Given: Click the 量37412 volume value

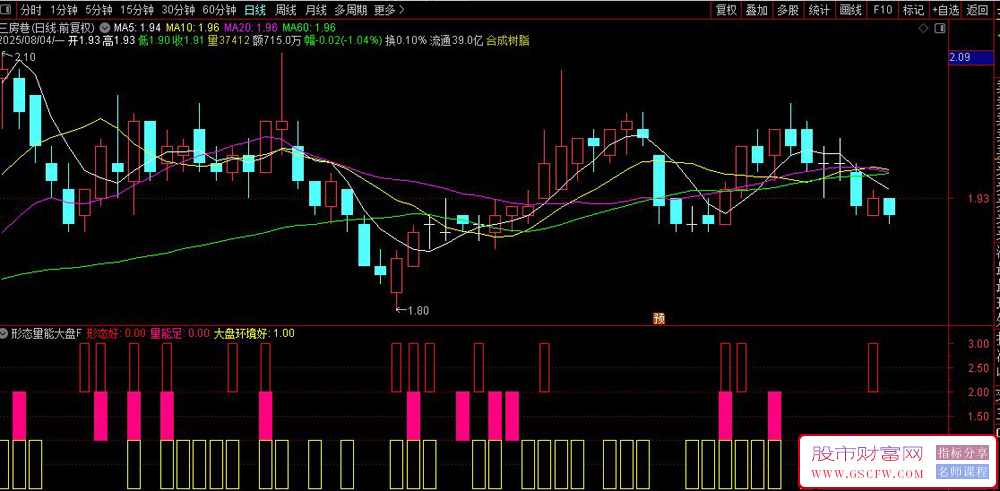Looking at the screenshot, I should [229, 41].
